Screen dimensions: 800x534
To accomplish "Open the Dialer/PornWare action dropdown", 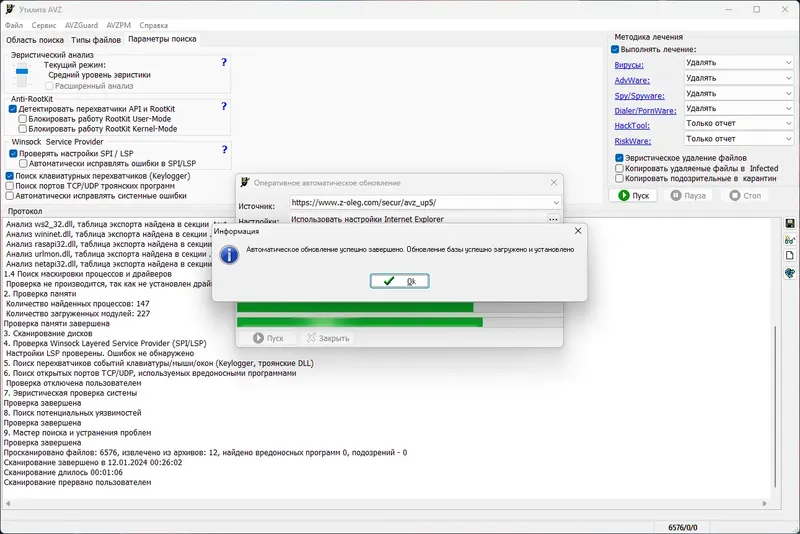I will click(x=738, y=108).
